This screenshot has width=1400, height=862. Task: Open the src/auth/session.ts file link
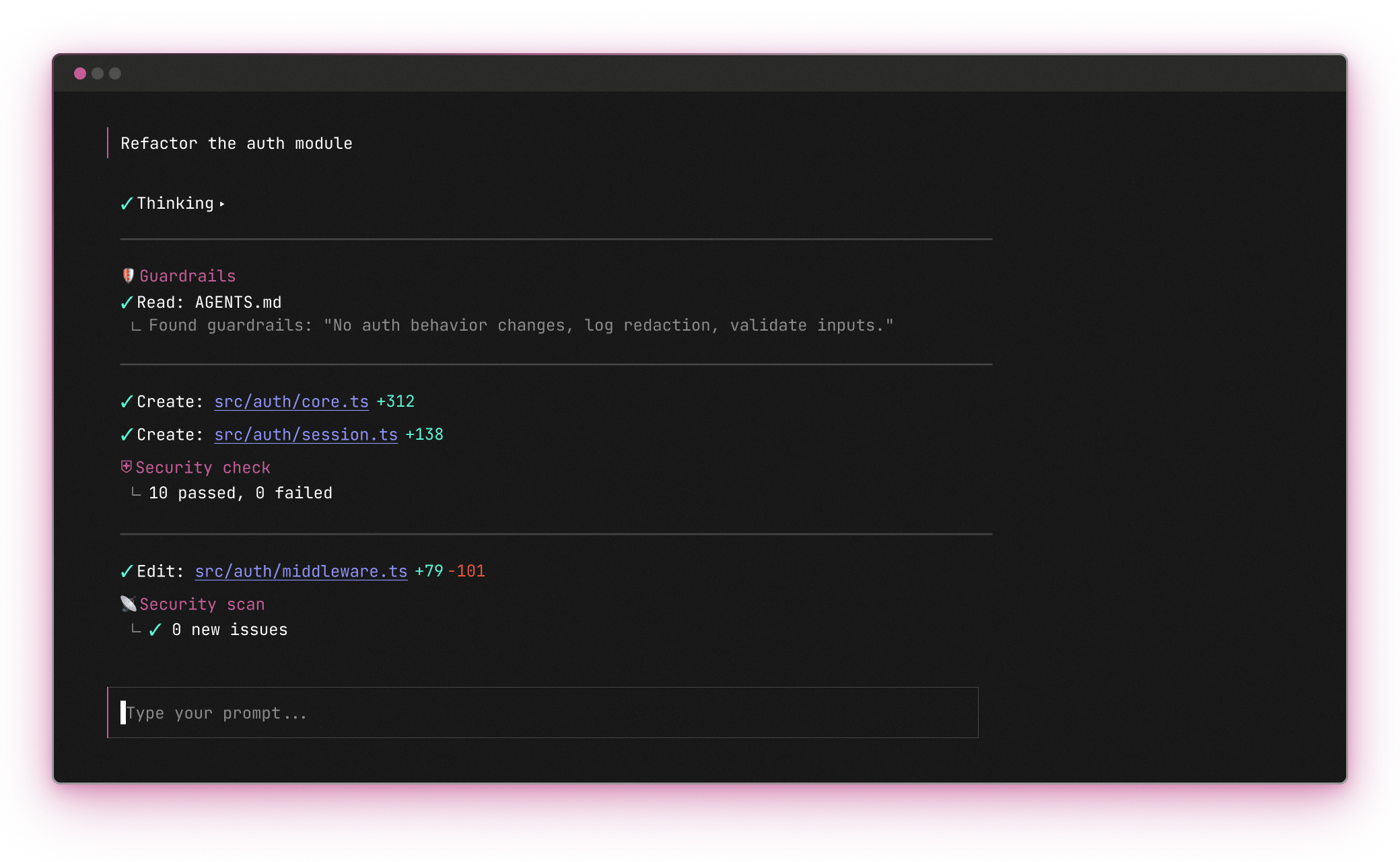[x=306, y=434]
